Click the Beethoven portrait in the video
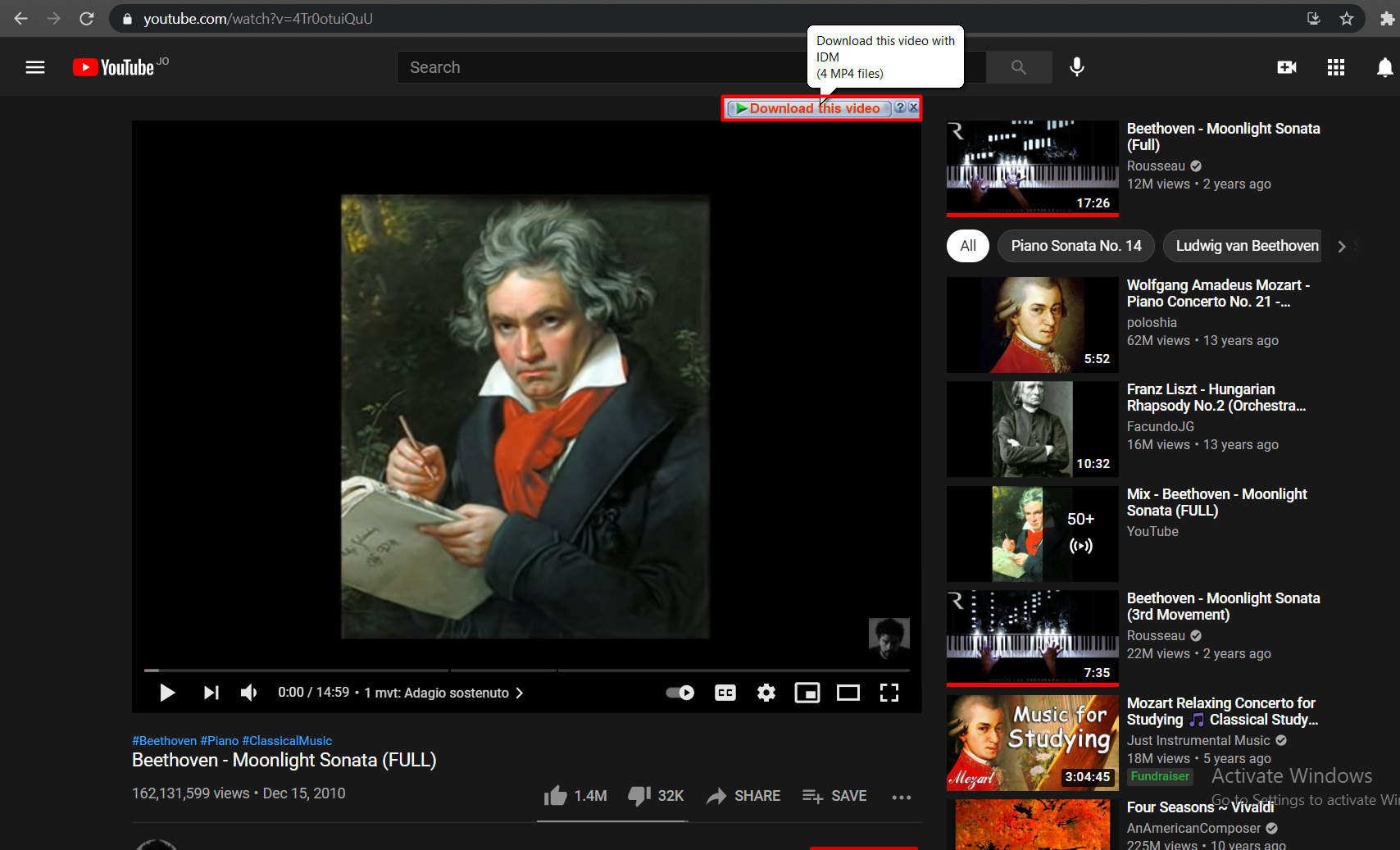 525,416
